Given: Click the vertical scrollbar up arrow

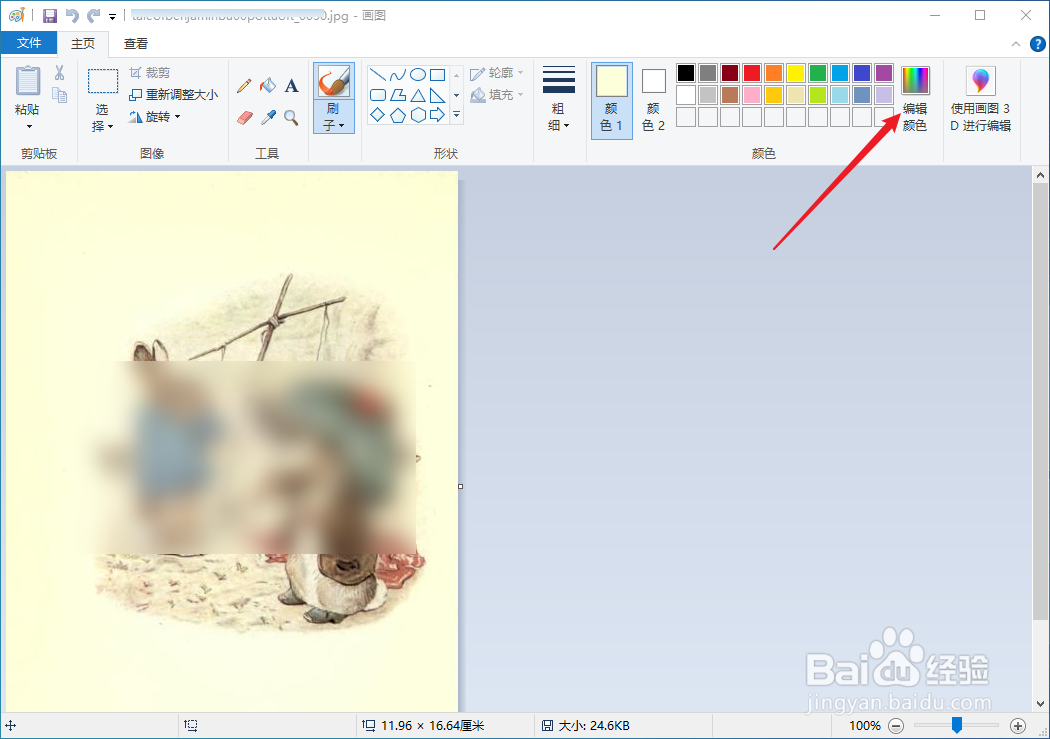Looking at the screenshot, I should point(1040,175).
